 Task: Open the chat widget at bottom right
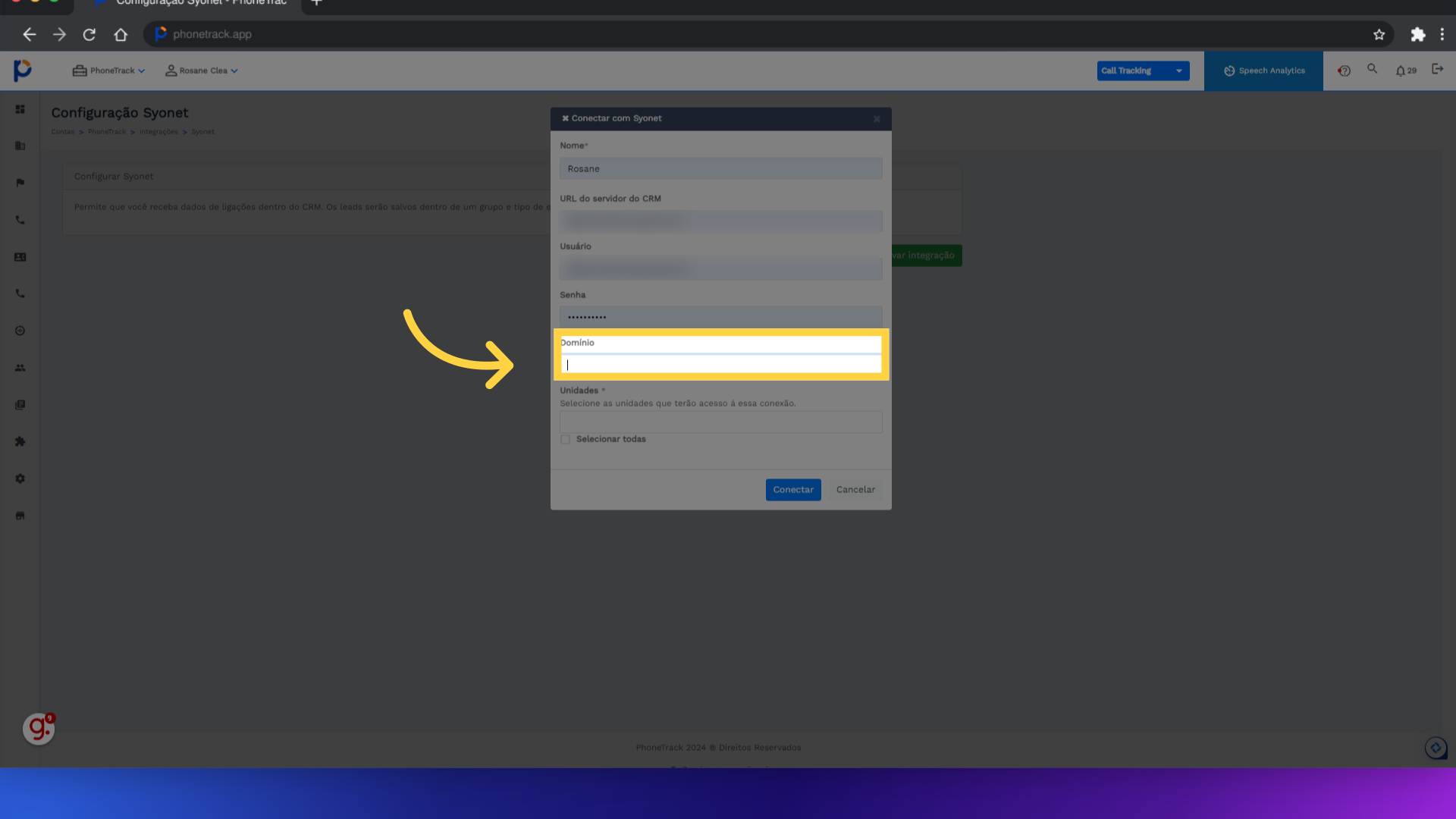tap(1436, 748)
